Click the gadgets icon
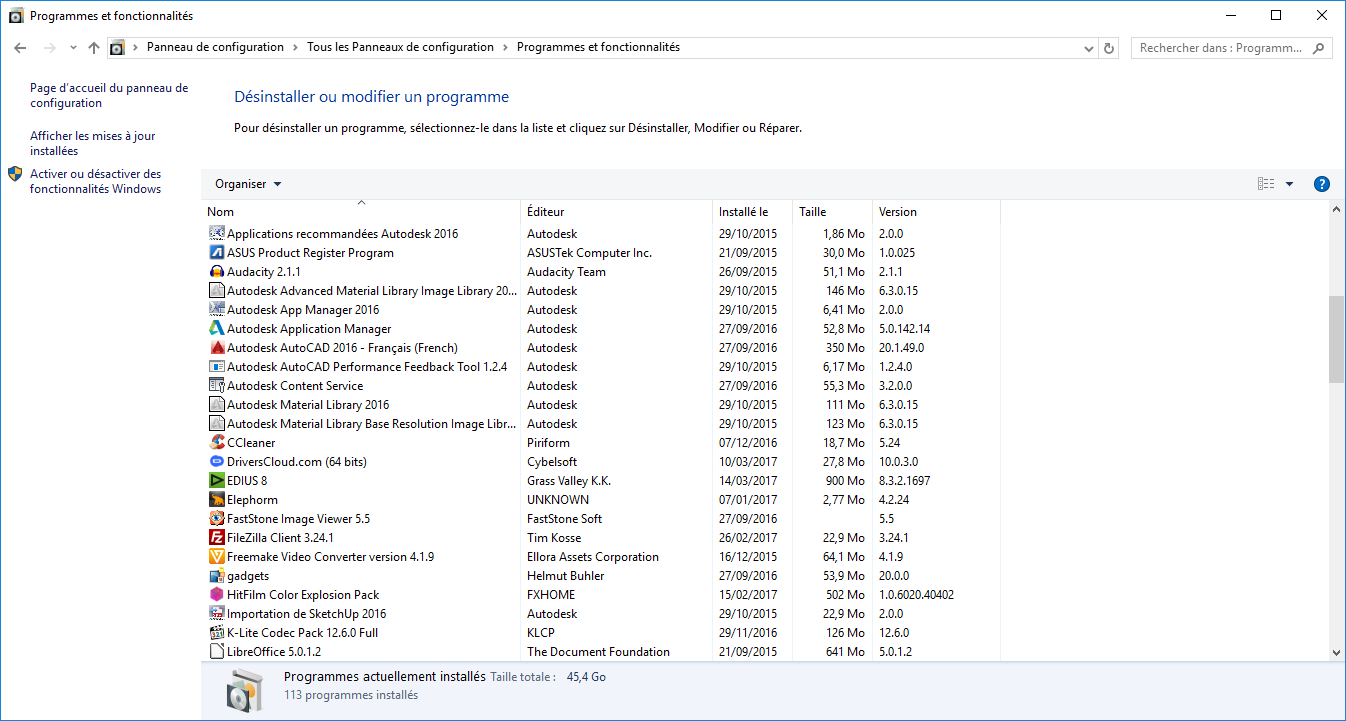The height and width of the screenshot is (721, 1346). pos(217,576)
